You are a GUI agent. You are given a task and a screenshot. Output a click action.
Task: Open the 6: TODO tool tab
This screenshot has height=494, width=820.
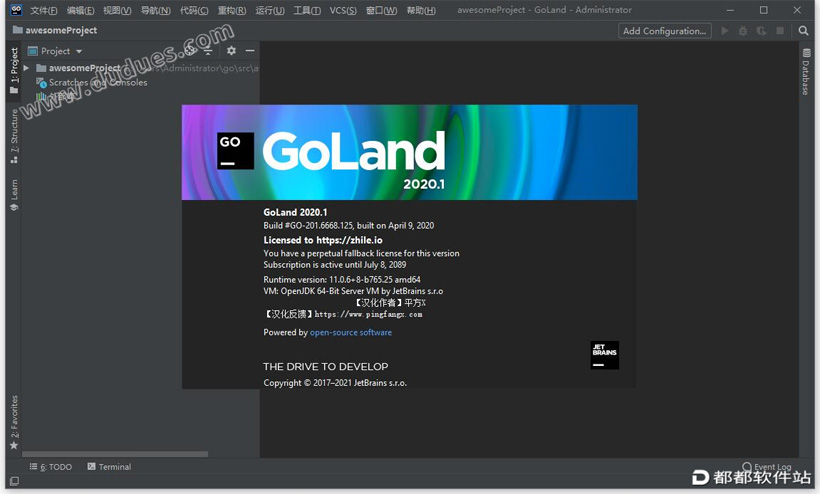coord(51,467)
